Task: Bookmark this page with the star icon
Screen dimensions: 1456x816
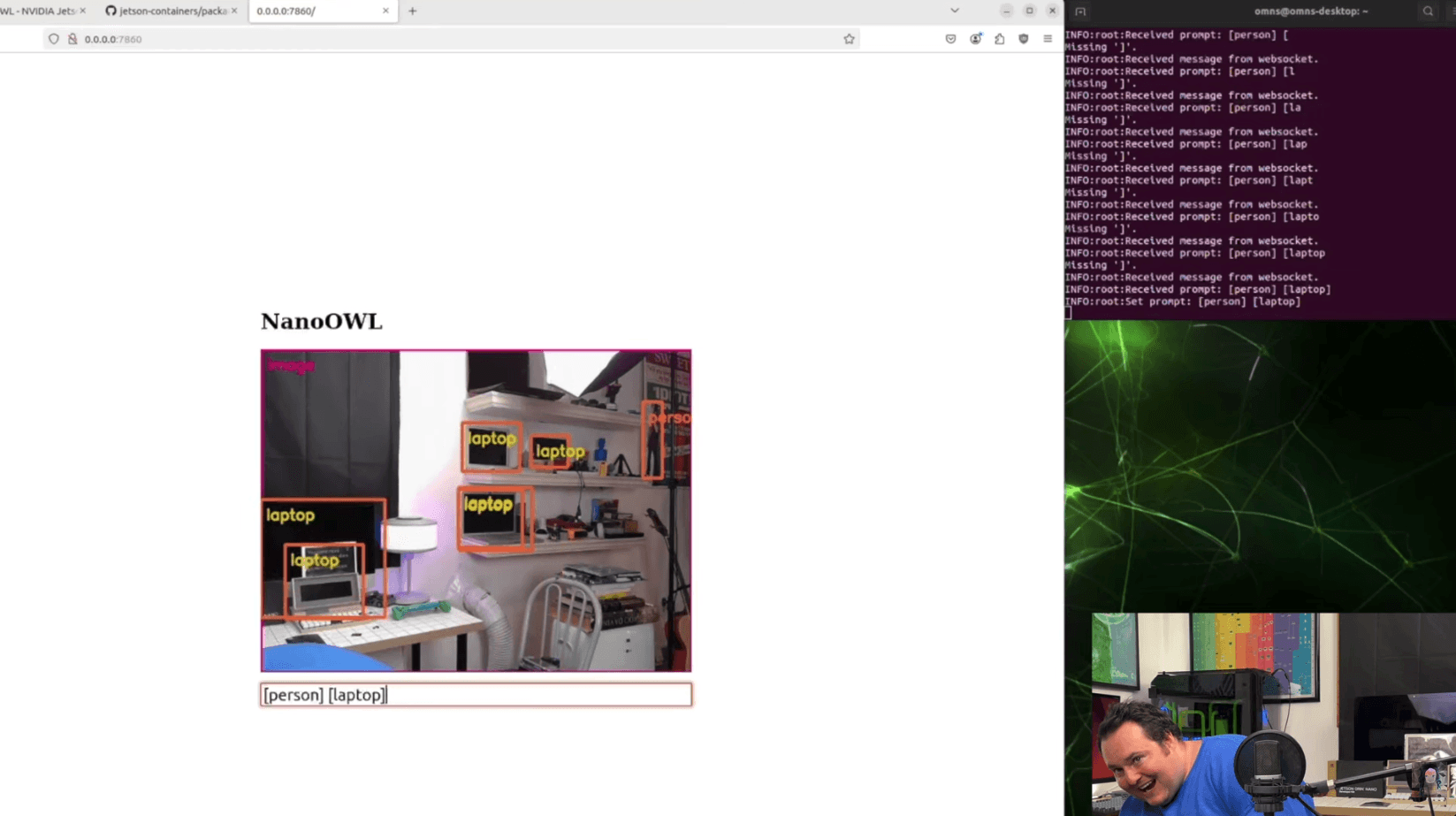Action: [x=849, y=39]
